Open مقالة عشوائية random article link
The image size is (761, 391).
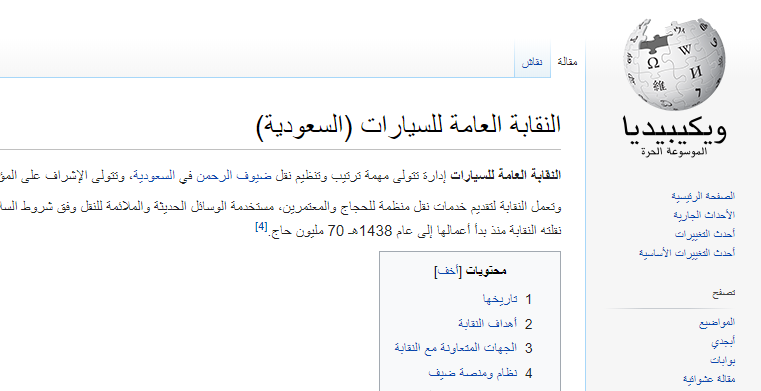709,379
